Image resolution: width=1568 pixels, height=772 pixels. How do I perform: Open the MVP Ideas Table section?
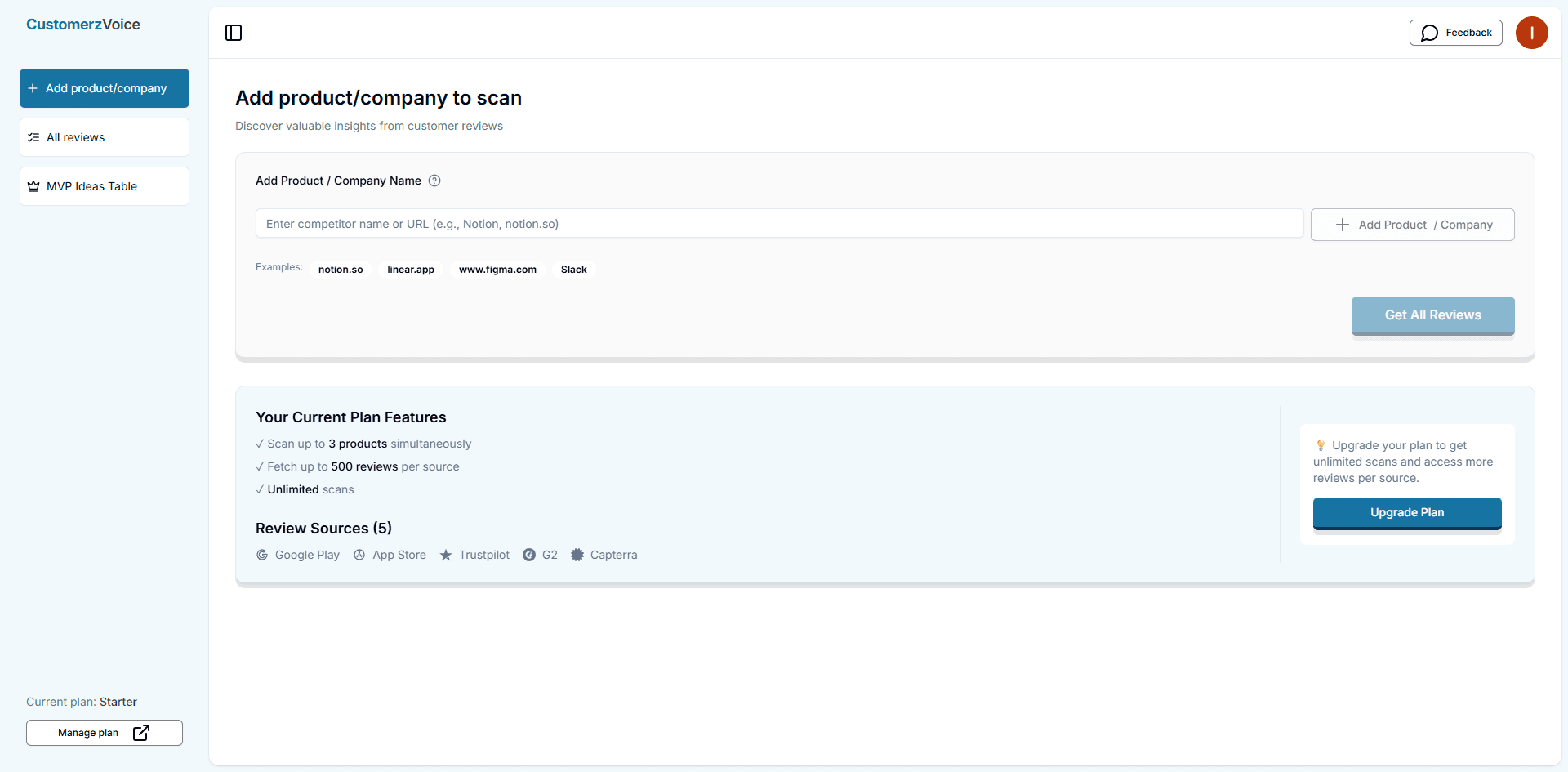pyautogui.click(x=104, y=185)
